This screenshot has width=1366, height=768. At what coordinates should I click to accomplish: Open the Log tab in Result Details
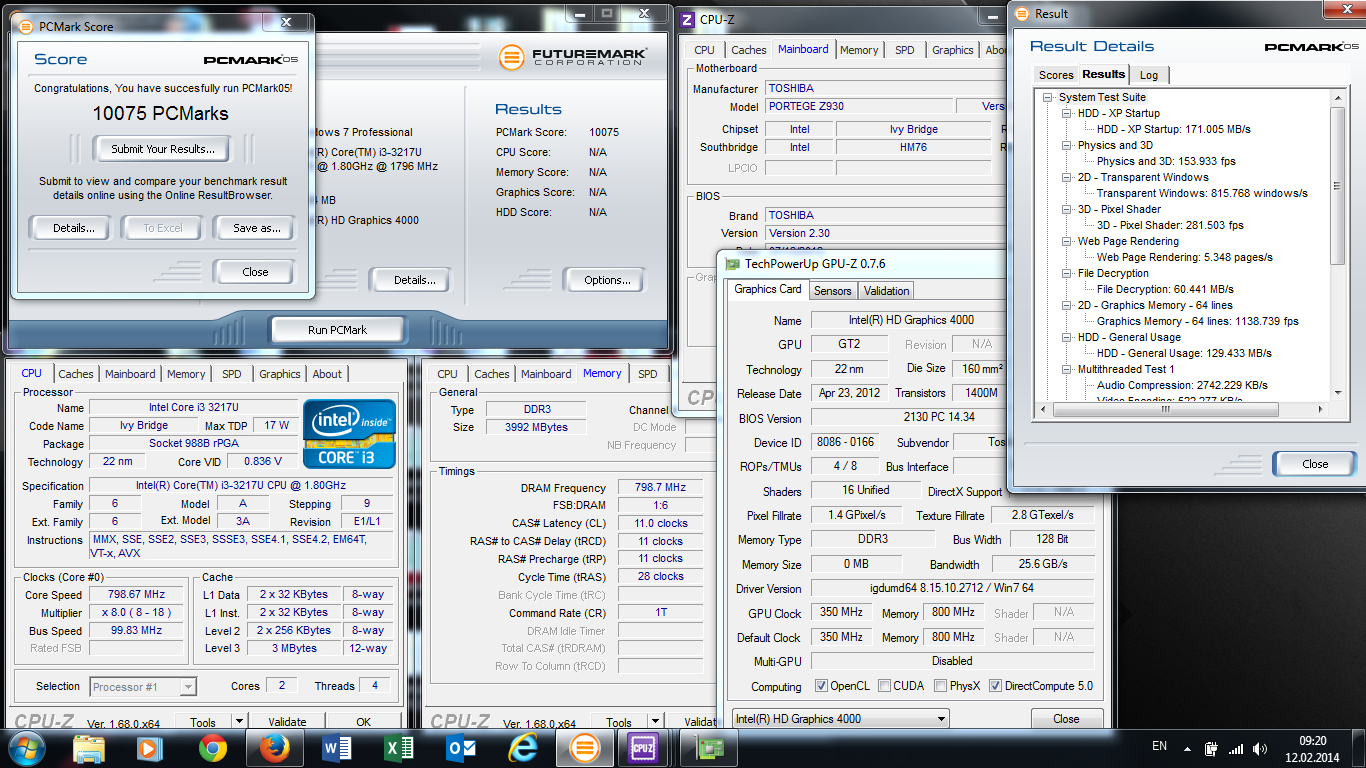coord(1149,75)
